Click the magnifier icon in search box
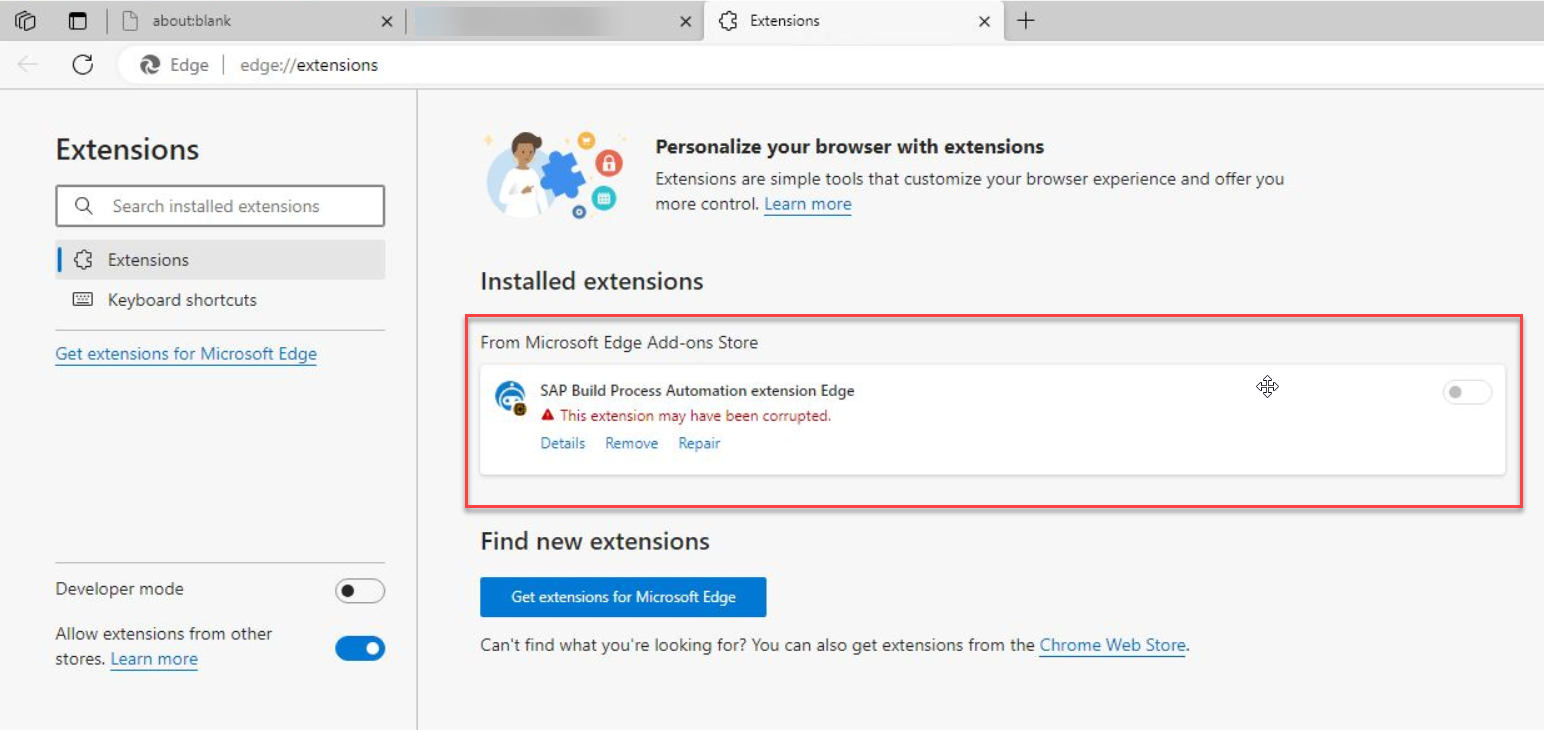This screenshot has width=1544, height=730. point(84,206)
